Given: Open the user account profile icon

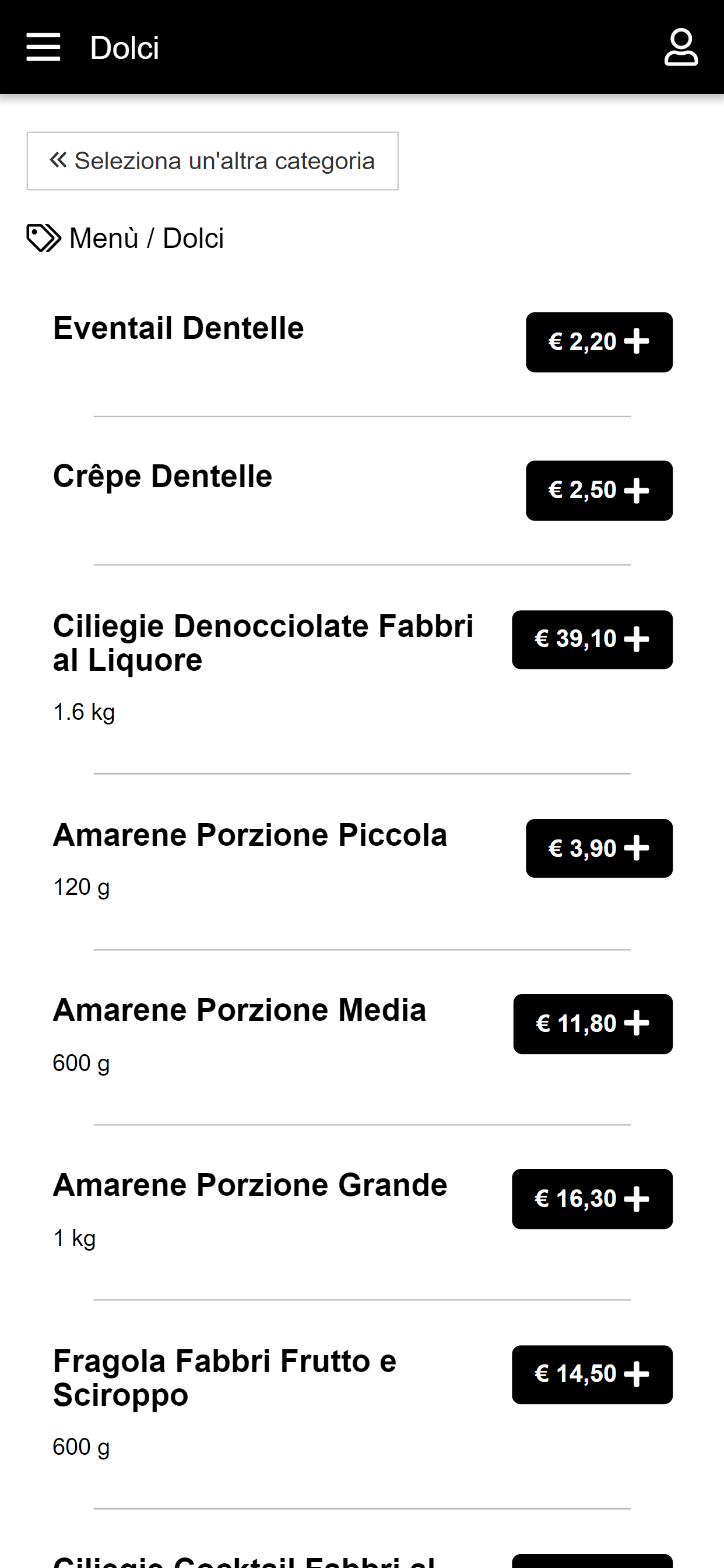Looking at the screenshot, I should tap(680, 47).
